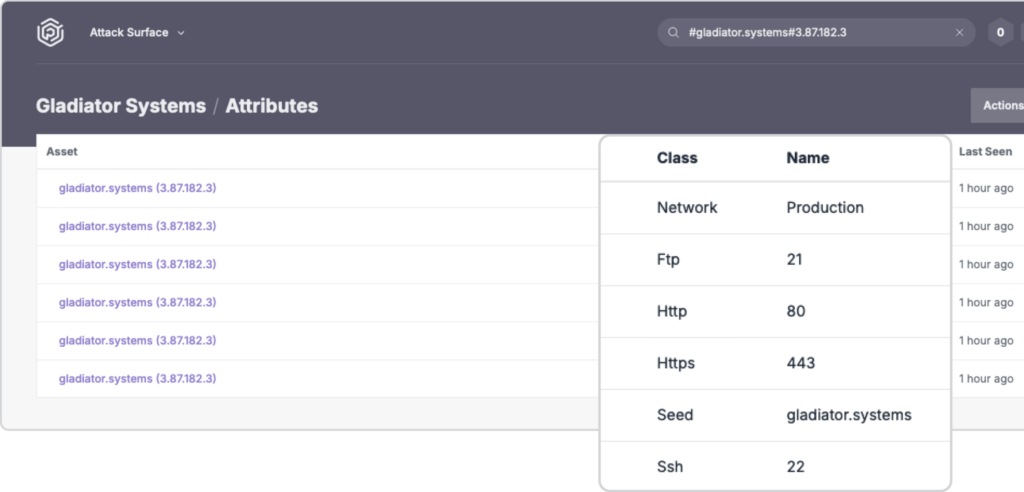Screen dimensions: 1024x492
Task: Open gladiator.systems link in Ssh row
Action: [x=137, y=378]
